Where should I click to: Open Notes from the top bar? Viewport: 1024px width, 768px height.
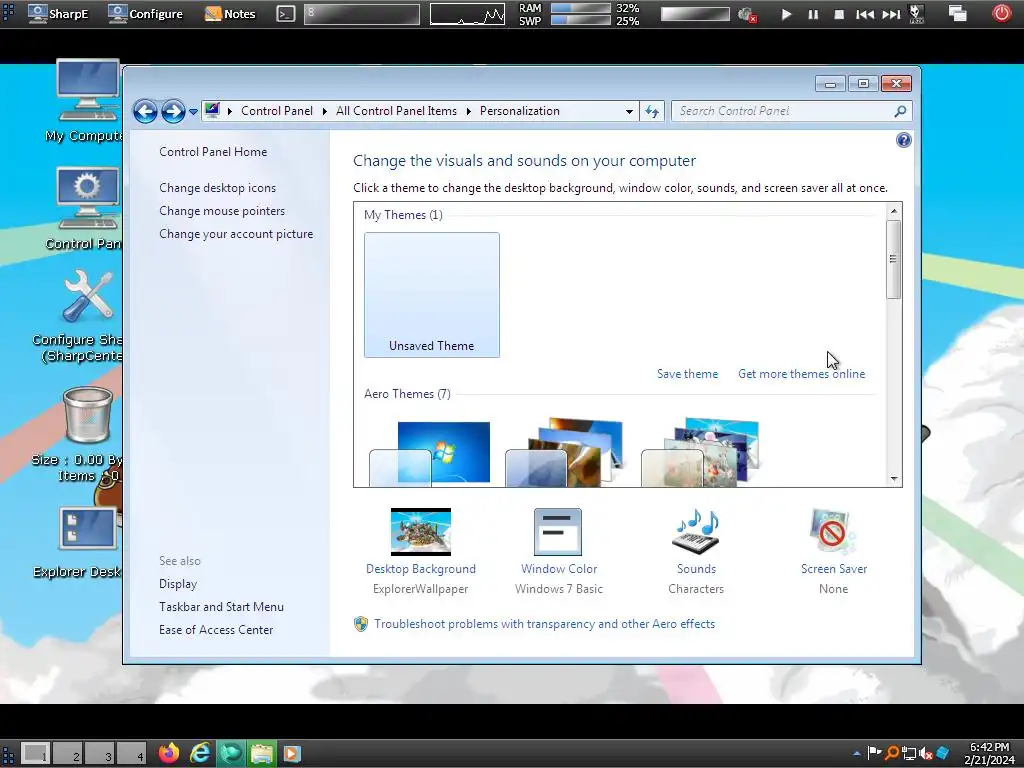coord(231,13)
